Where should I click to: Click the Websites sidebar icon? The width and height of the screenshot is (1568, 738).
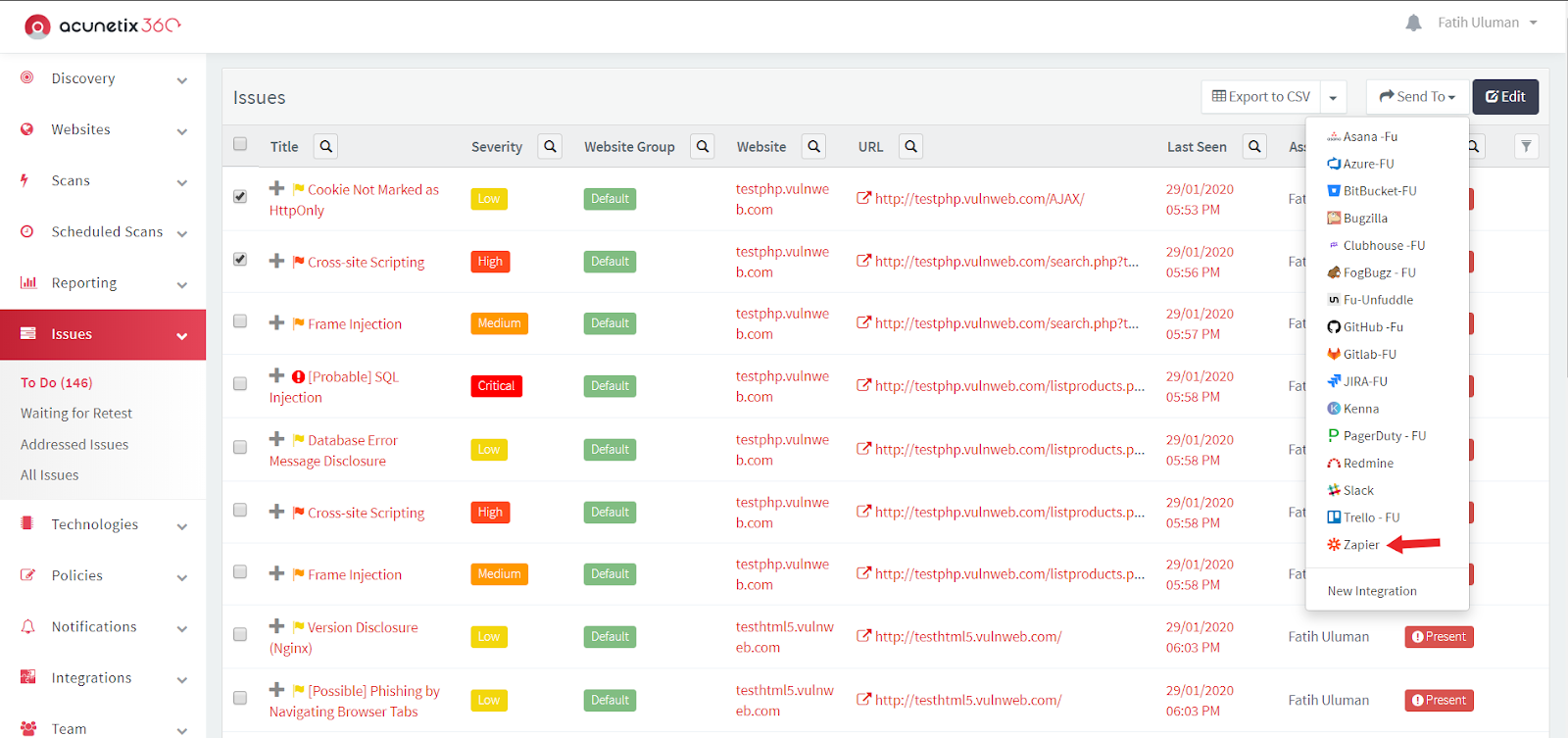[27, 128]
